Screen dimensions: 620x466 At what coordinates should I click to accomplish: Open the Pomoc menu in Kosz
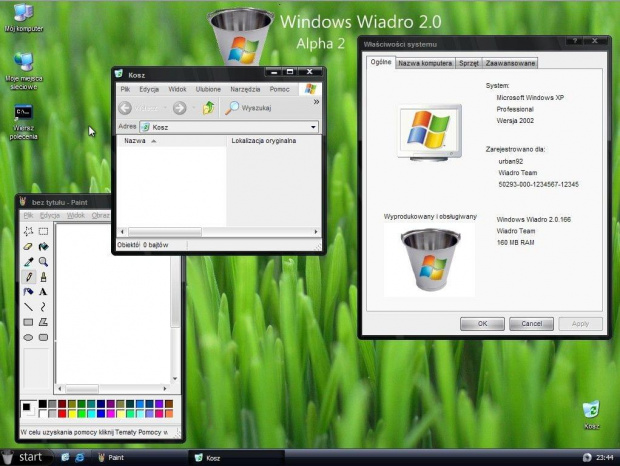tap(280, 89)
